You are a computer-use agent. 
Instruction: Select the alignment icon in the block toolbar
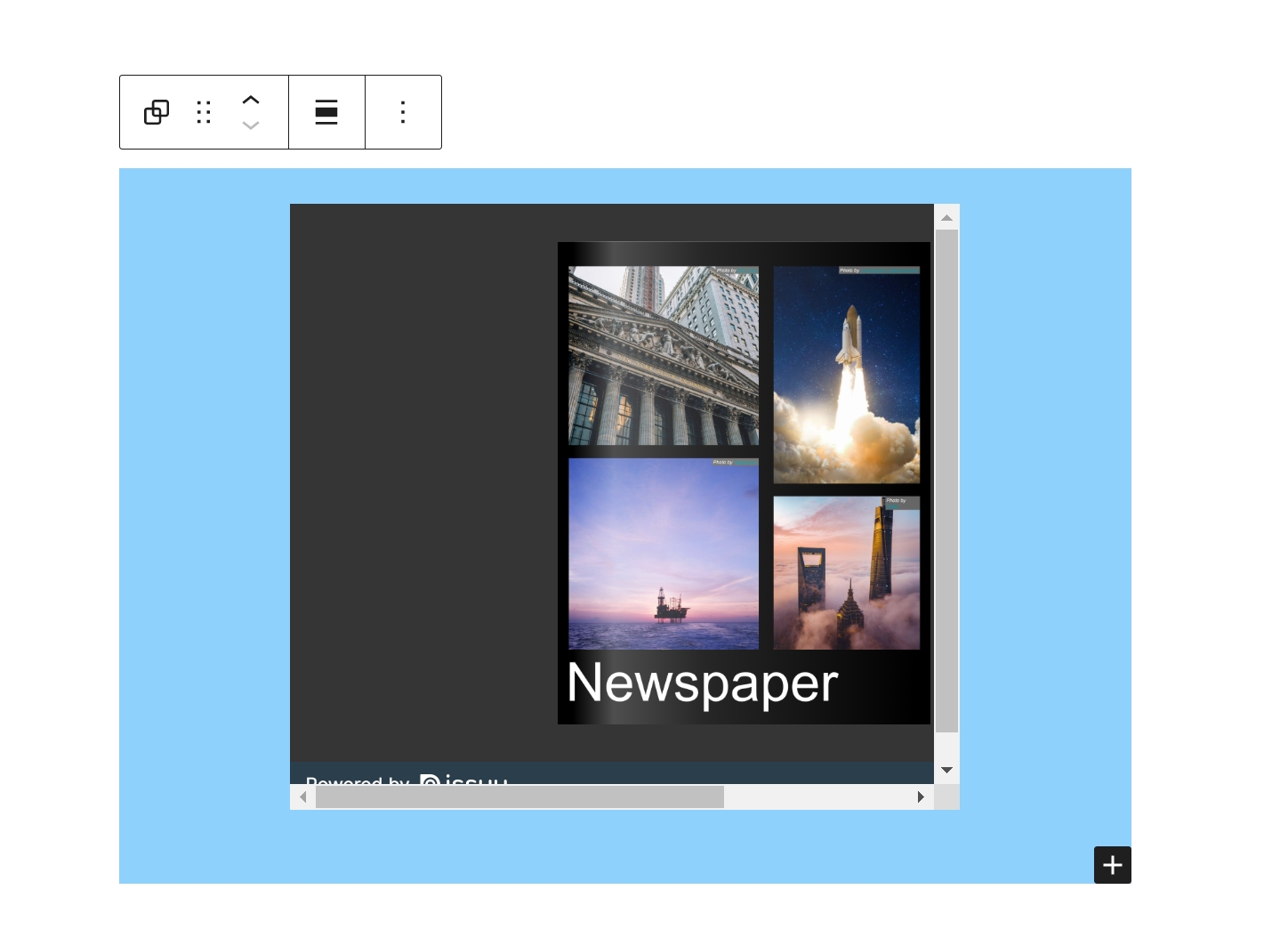point(326,112)
